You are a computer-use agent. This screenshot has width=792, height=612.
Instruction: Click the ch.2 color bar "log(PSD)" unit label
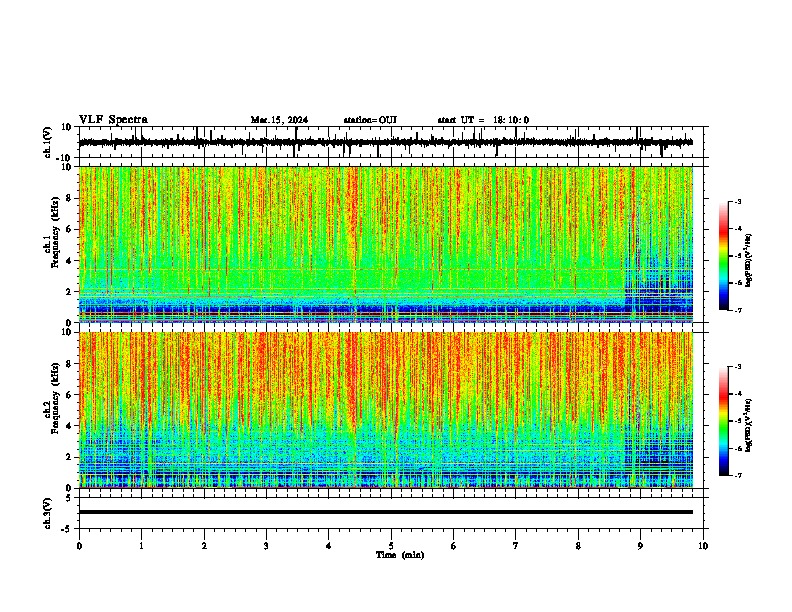pyautogui.click(x=748, y=425)
